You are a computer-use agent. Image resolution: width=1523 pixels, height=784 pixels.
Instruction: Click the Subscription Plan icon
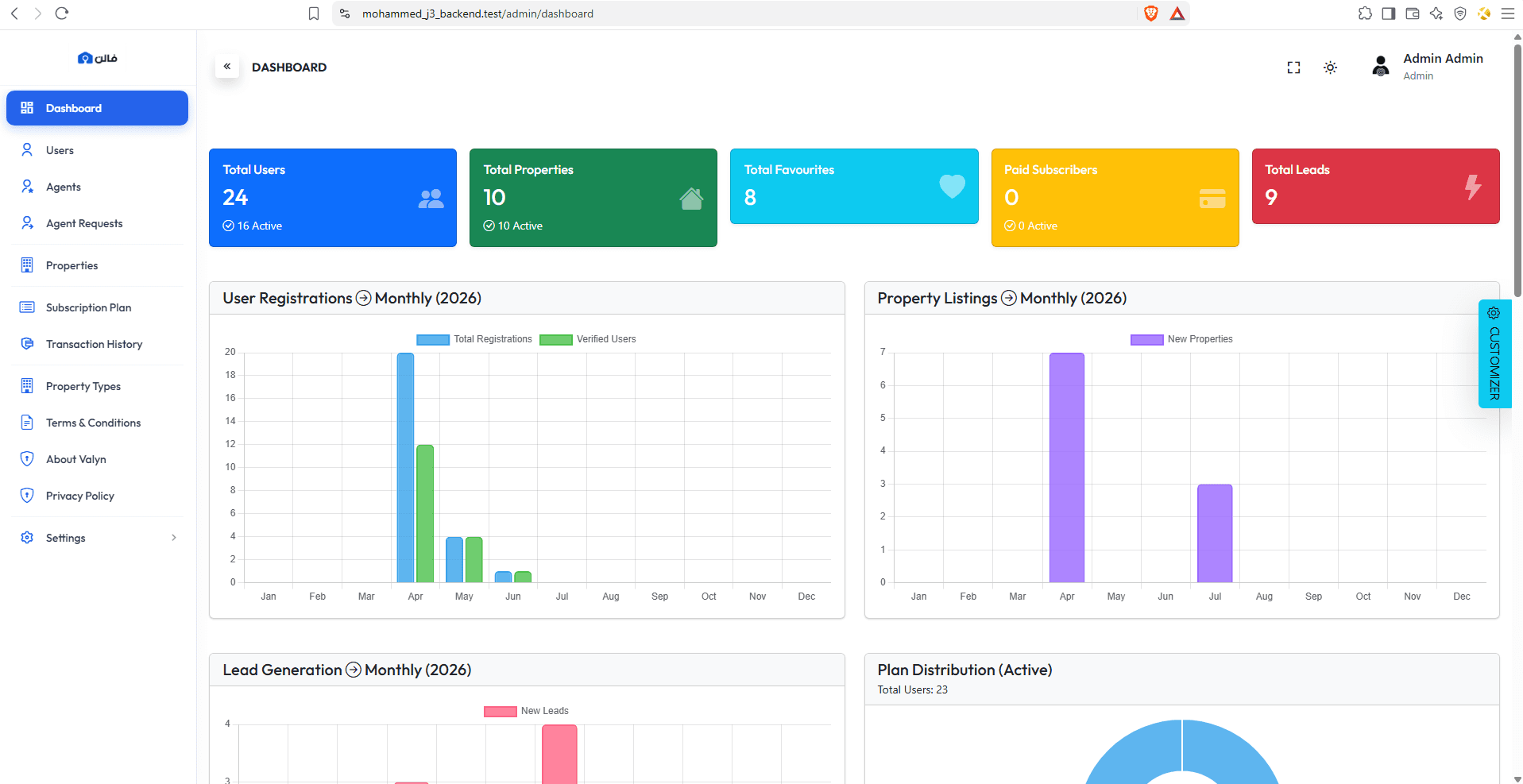point(27,307)
